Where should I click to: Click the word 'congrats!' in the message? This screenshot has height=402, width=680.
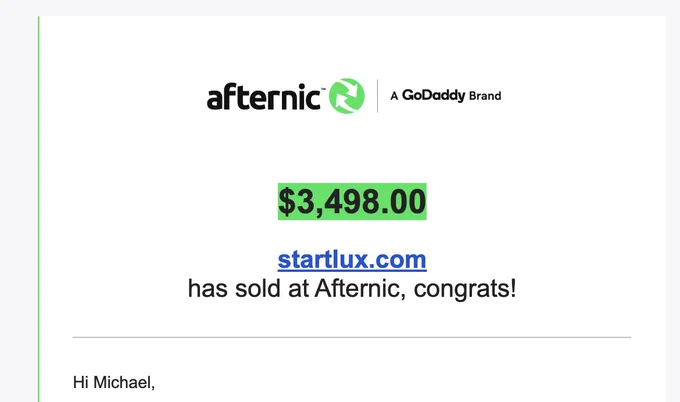coord(465,289)
